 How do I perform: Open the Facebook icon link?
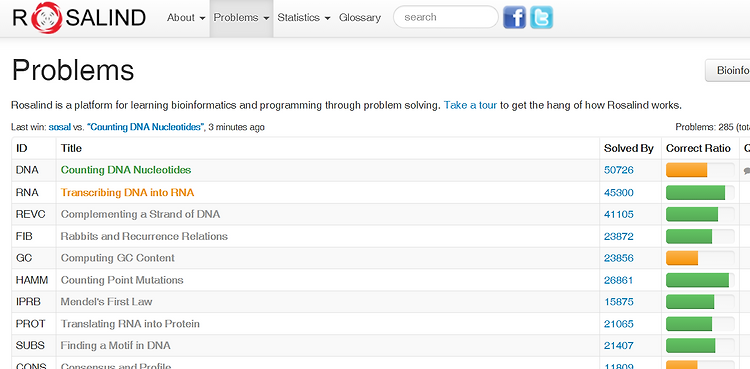pos(515,18)
